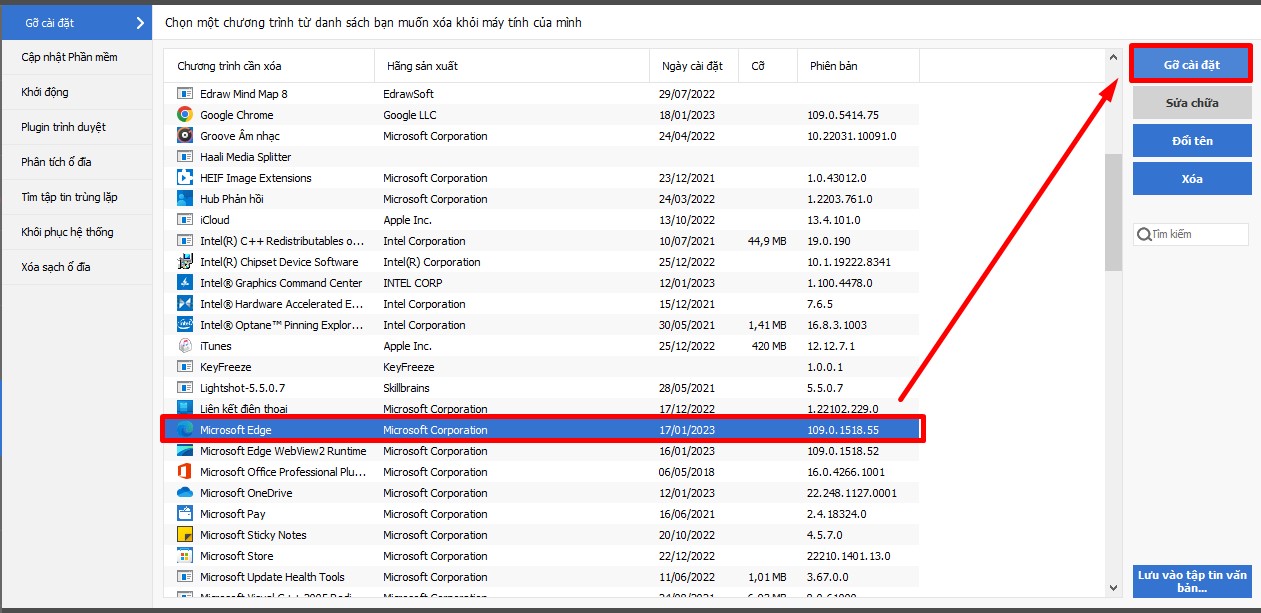Click the Microsoft Office Professional Plus icon
This screenshot has height=613, width=1261.
tap(184, 472)
